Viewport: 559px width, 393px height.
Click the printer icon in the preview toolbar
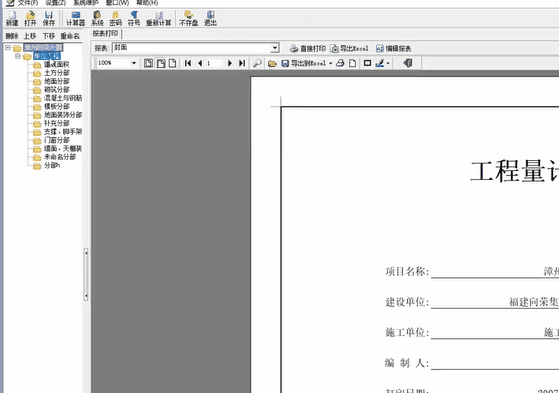coord(340,63)
